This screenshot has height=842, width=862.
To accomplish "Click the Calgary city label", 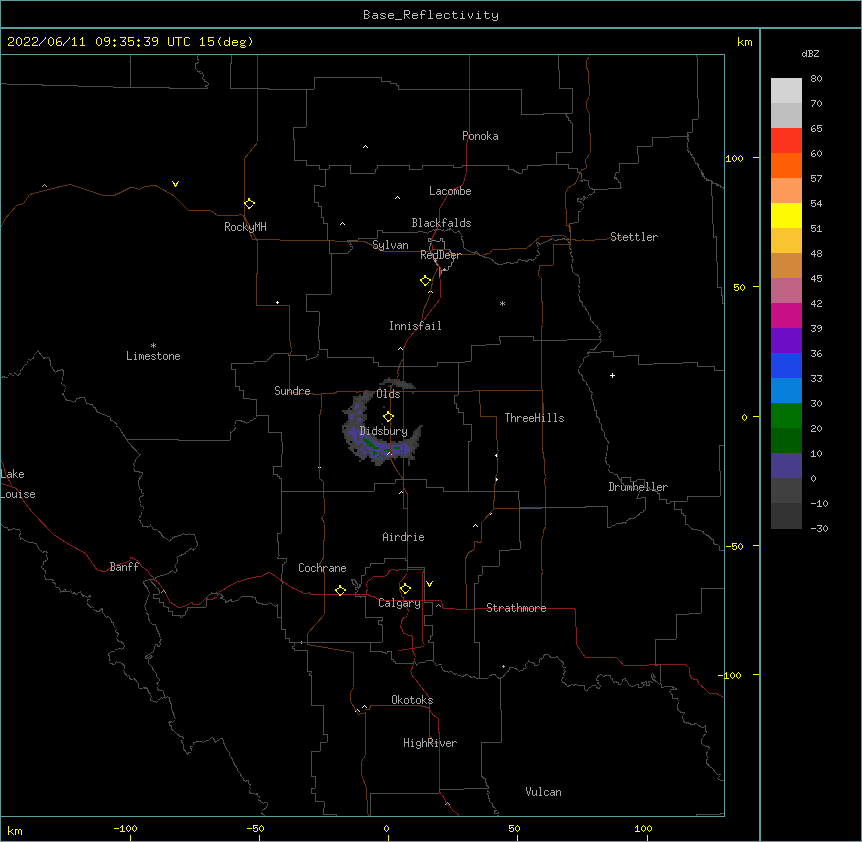I will click(x=400, y=603).
